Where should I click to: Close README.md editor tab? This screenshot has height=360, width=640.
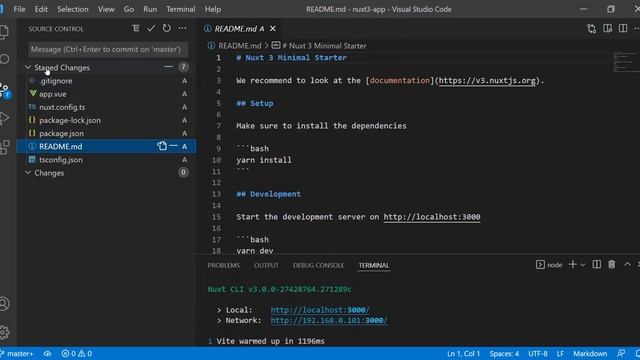point(273,29)
